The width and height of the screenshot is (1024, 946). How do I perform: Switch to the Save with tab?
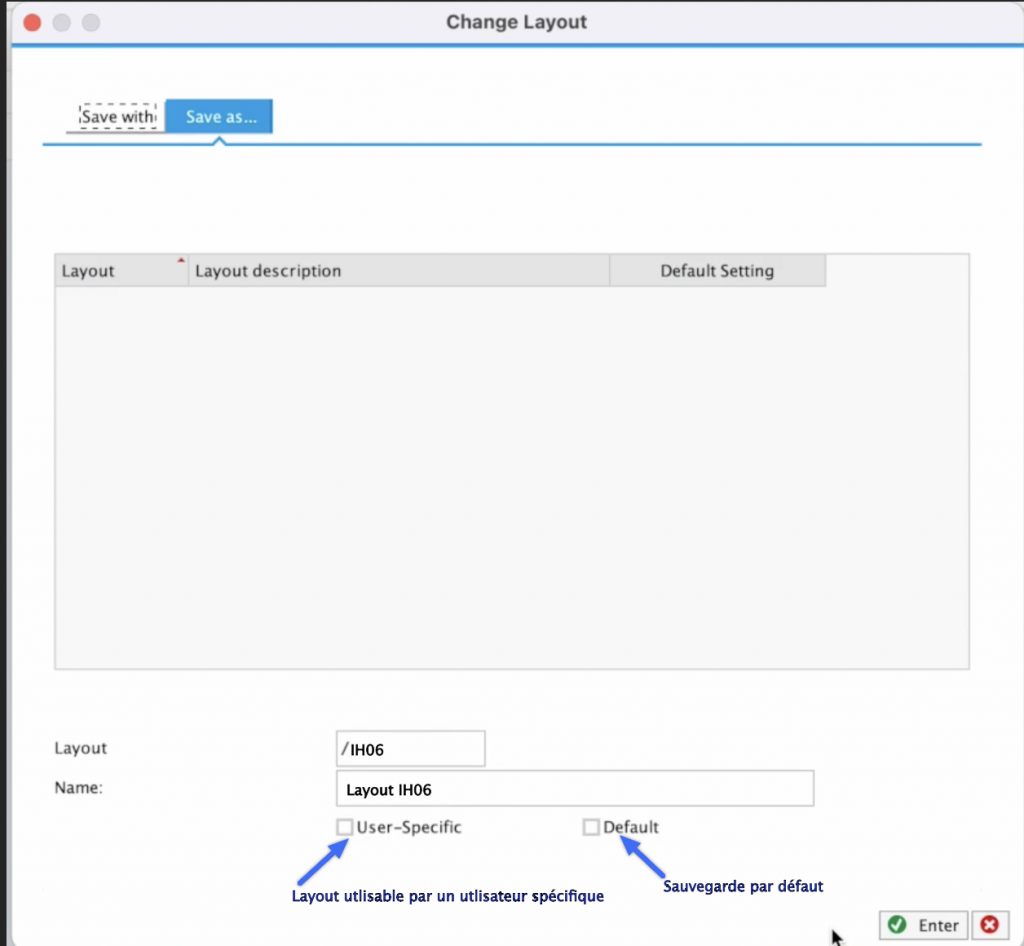(x=118, y=117)
